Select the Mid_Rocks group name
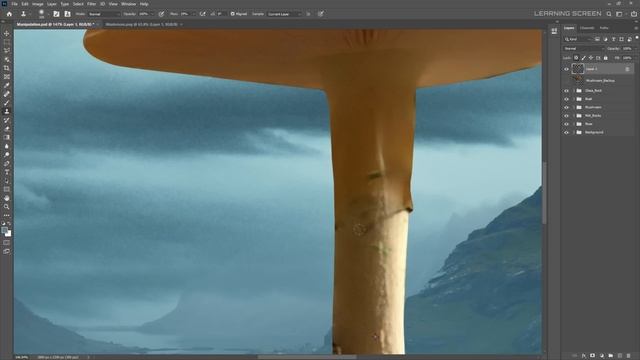Image resolution: width=640 pixels, height=360 pixels. click(593, 116)
